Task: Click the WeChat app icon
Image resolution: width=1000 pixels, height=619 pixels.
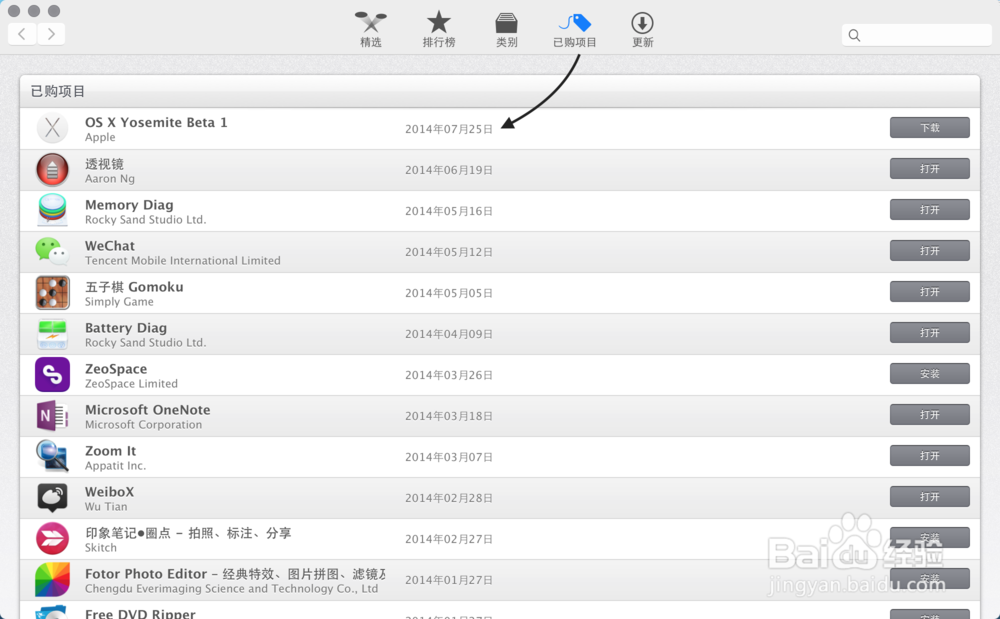Action: [51, 251]
